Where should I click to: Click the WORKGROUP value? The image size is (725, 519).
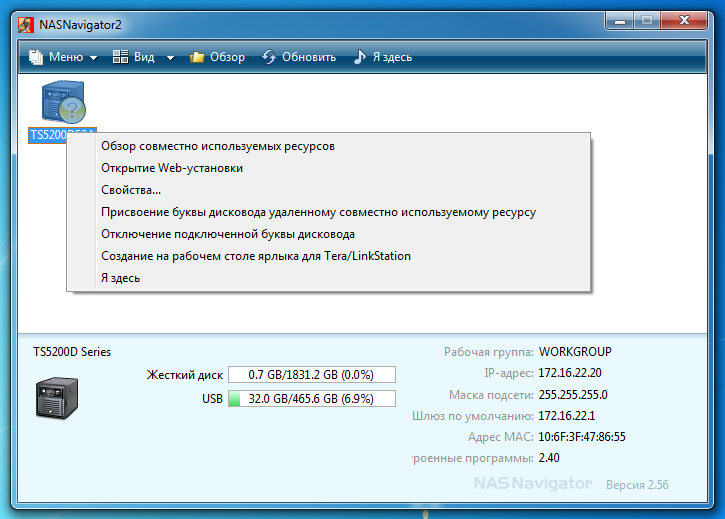click(575, 352)
